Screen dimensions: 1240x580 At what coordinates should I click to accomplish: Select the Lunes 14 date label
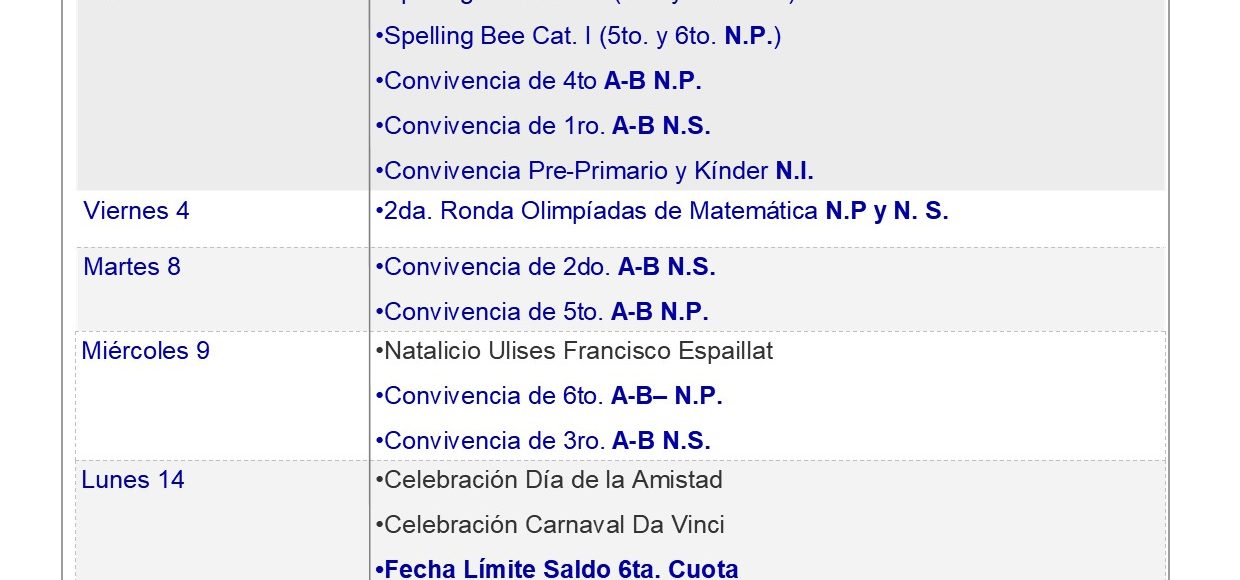(x=133, y=480)
